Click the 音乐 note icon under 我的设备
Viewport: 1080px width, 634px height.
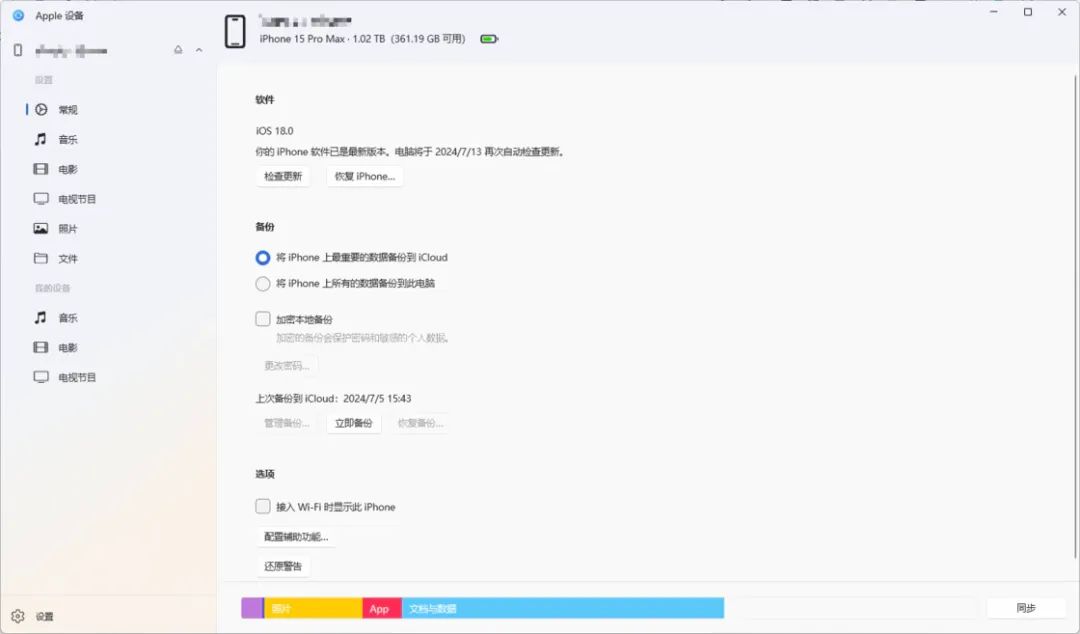(41, 318)
